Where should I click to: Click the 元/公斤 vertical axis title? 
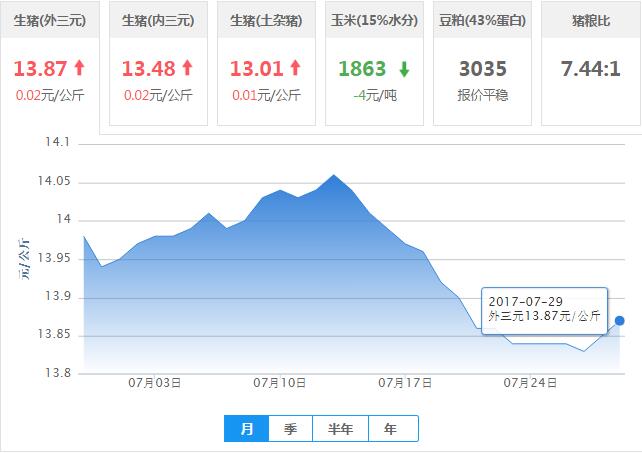(x=24, y=258)
